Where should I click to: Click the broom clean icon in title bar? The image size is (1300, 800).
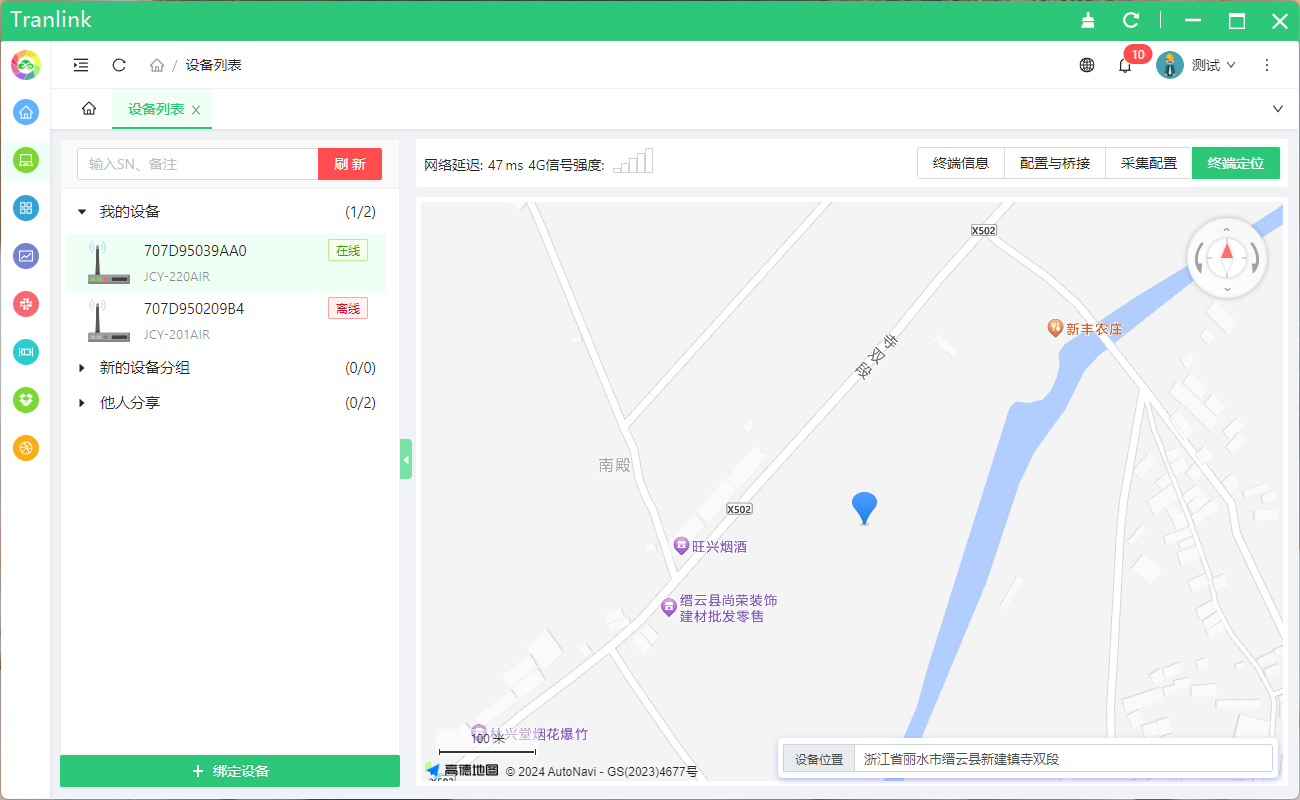pos(1088,20)
